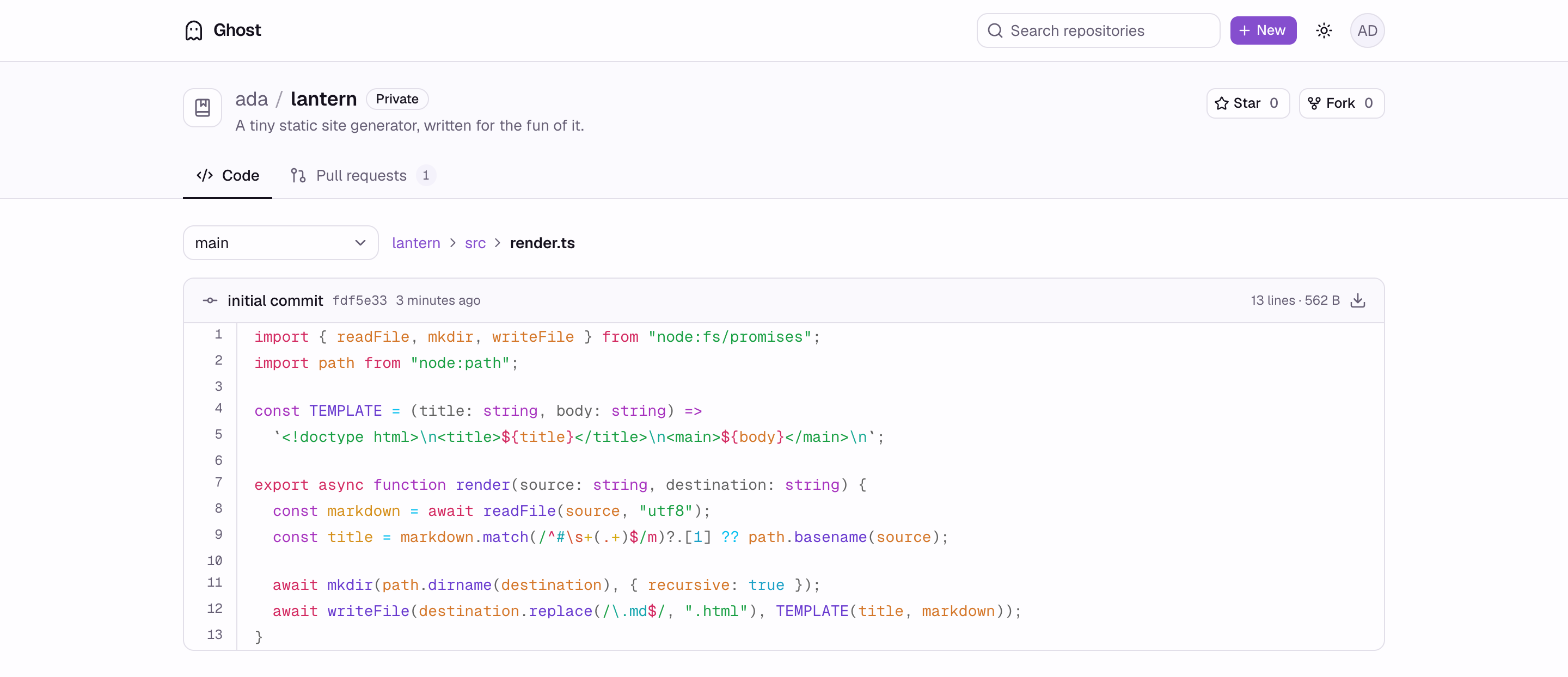Open the main branch dropdown
This screenshot has height=677, width=1568.
pos(280,243)
